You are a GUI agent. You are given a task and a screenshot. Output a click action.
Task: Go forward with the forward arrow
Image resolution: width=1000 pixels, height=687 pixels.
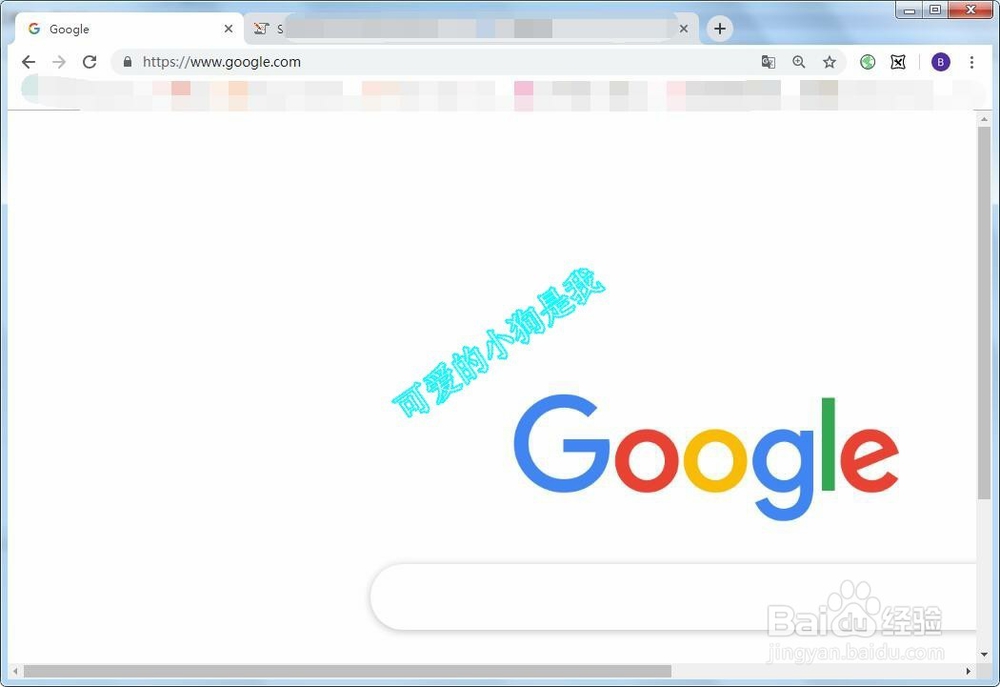tap(59, 62)
